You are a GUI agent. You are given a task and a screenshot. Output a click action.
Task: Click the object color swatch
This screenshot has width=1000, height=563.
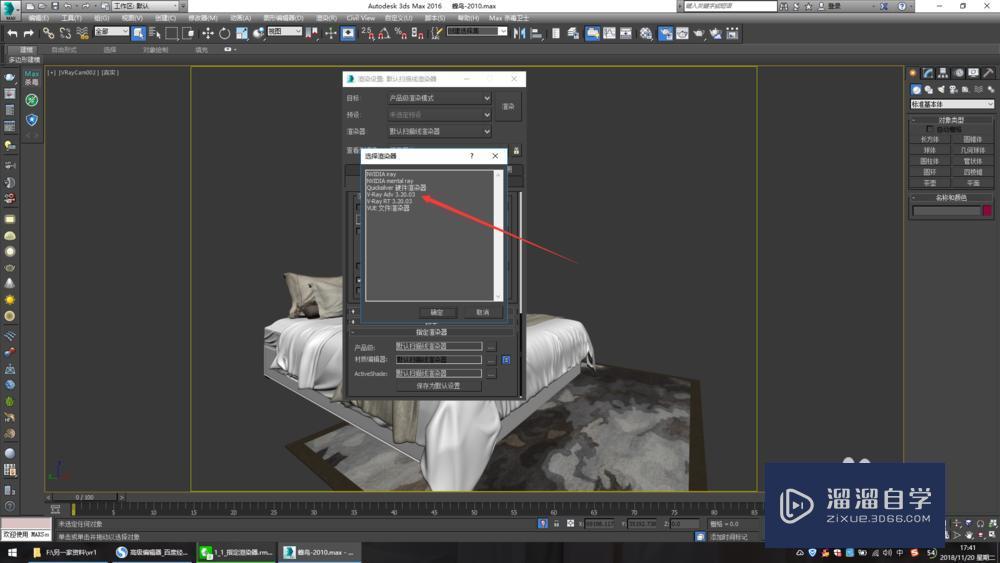pos(987,210)
